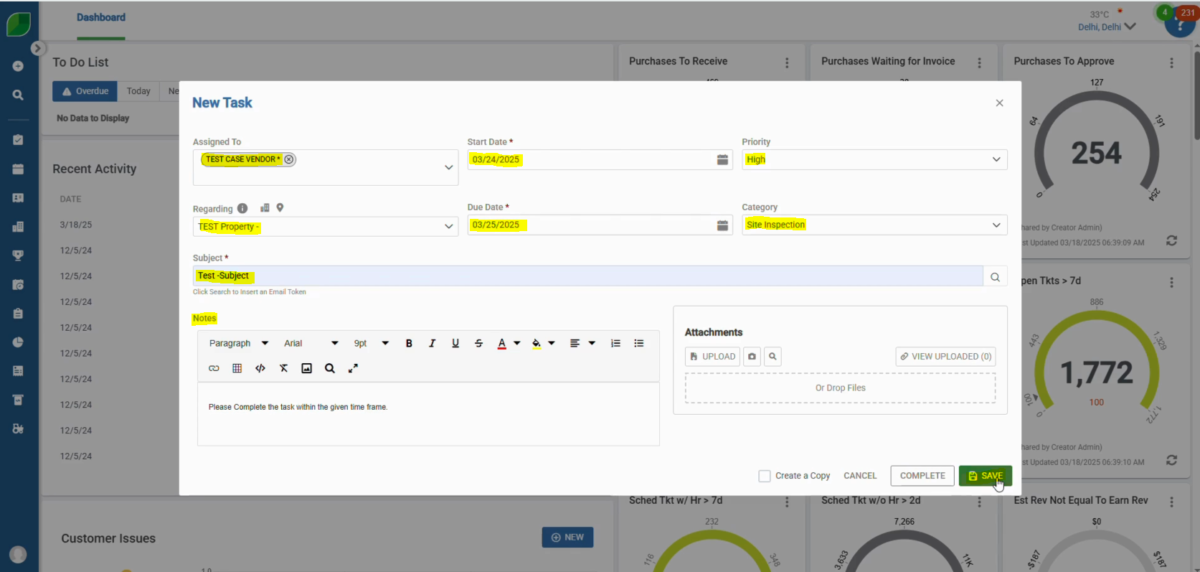
Task: Open the Priority dropdown showing High
Action: (875, 160)
